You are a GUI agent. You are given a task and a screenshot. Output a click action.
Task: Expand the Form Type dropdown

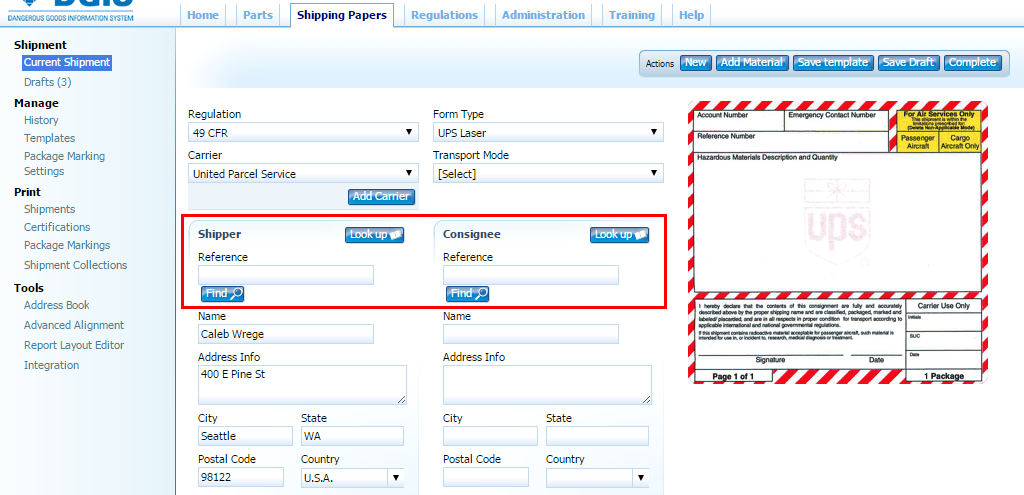pos(548,132)
